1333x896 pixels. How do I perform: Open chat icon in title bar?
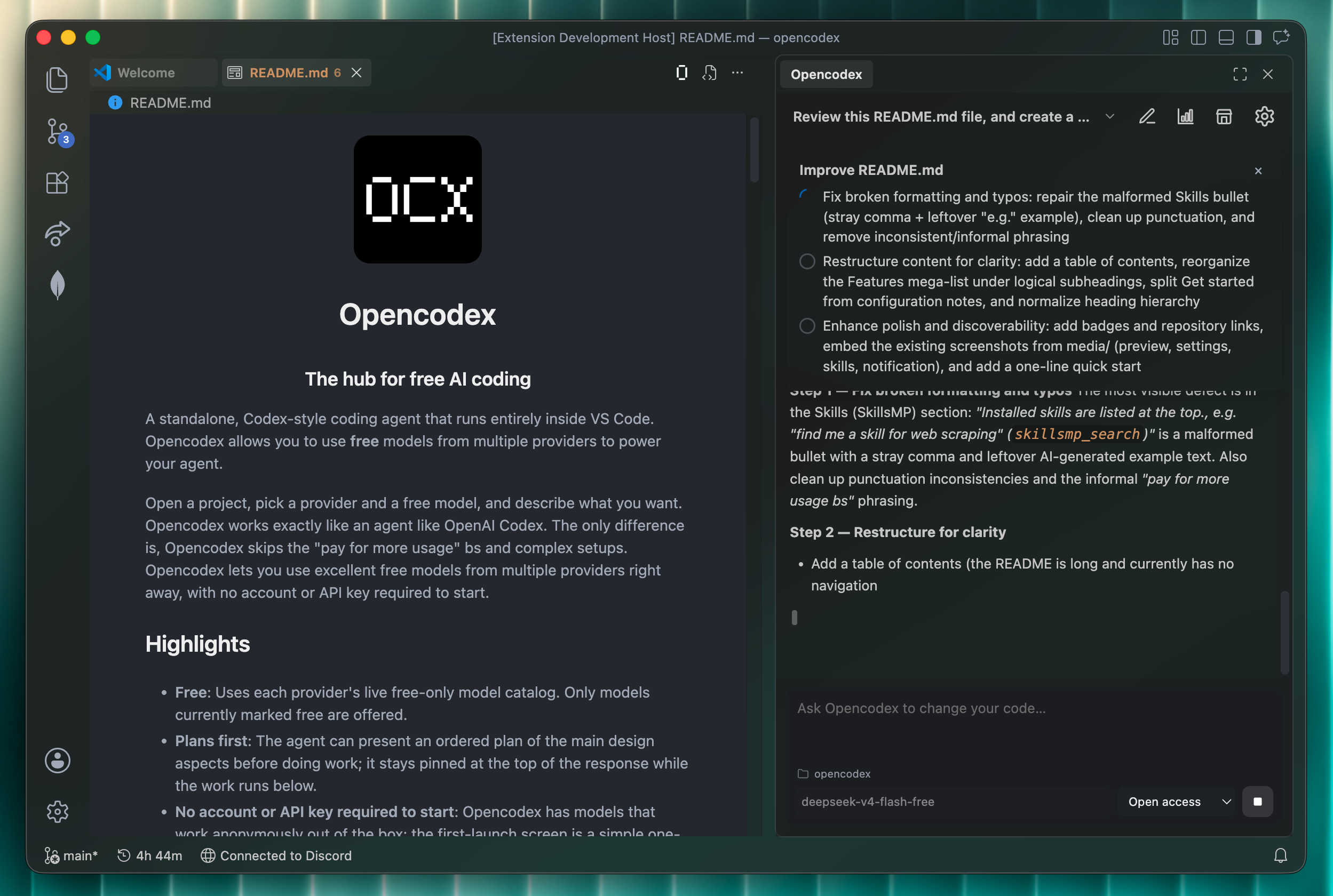click(1282, 37)
